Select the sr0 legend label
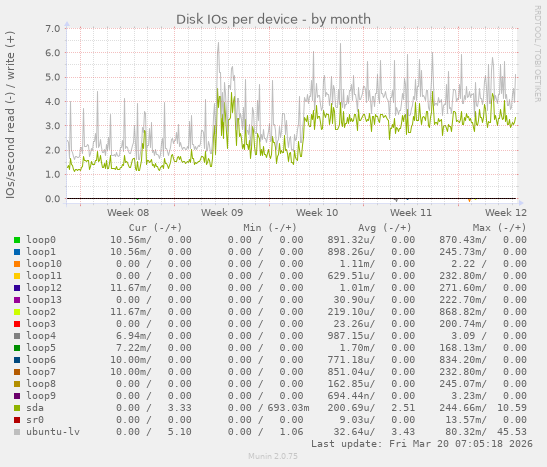The image size is (547, 467). [x=35, y=420]
